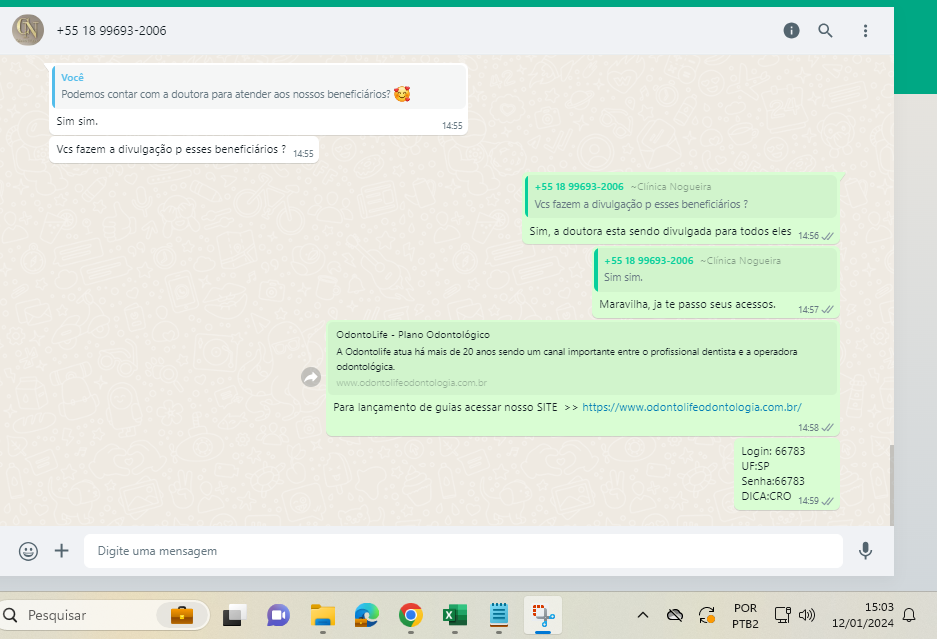Type in the 'Digite uma mensagem' field

pos(460,551)
